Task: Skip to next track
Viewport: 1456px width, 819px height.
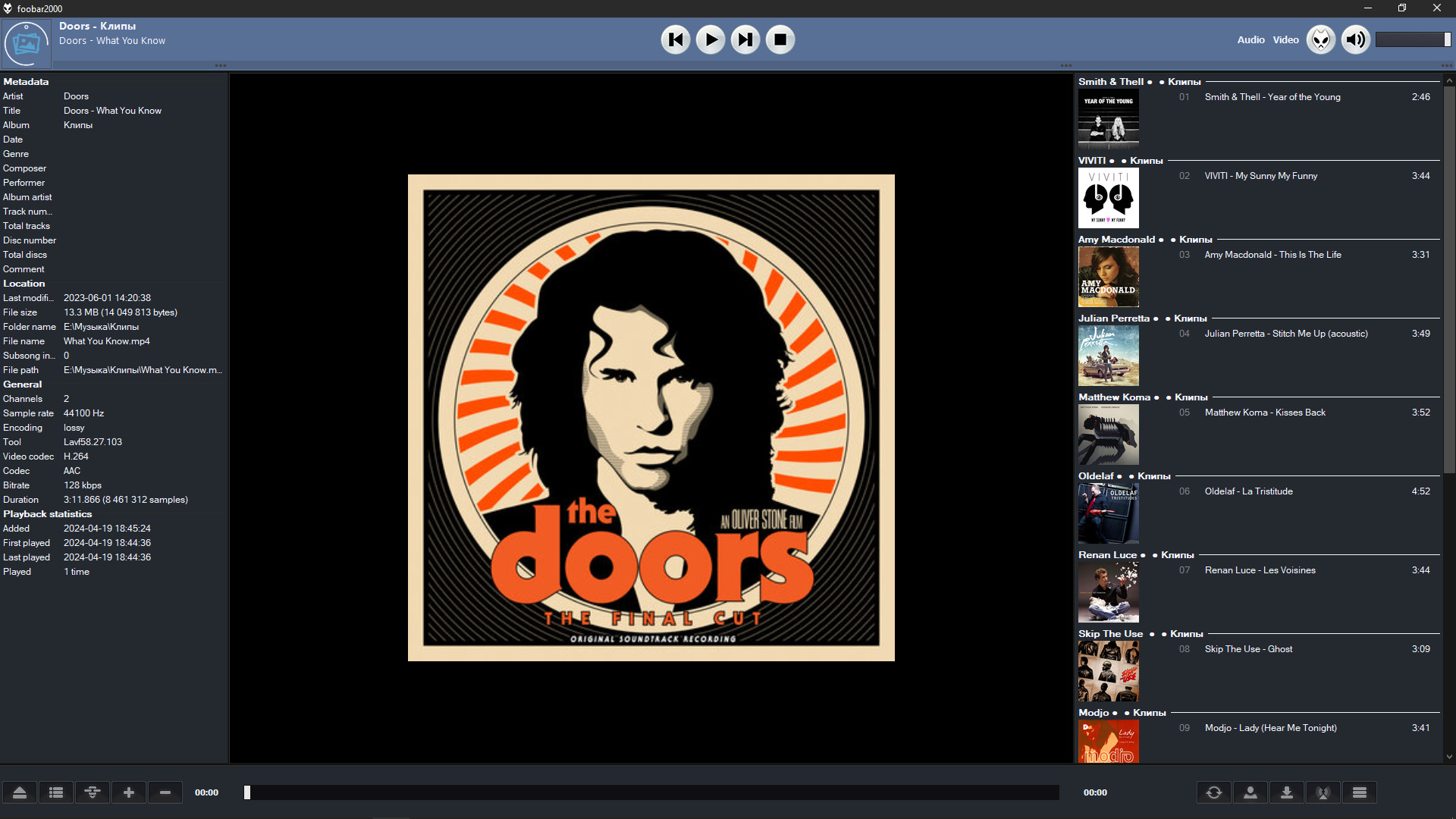Action: pyautogui.click(x=745, y=39)
